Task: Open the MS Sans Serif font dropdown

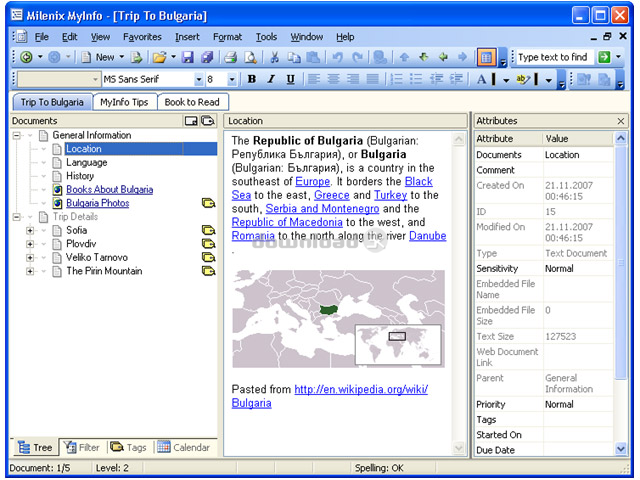Action: pos(199,79)
